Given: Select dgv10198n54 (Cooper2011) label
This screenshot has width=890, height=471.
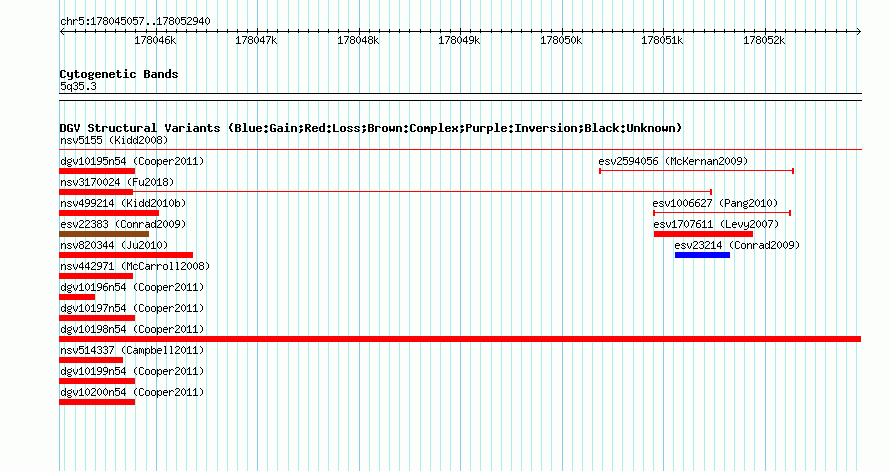Looking at the screenshot, I should pyautogui.click(x=132, y=329).
